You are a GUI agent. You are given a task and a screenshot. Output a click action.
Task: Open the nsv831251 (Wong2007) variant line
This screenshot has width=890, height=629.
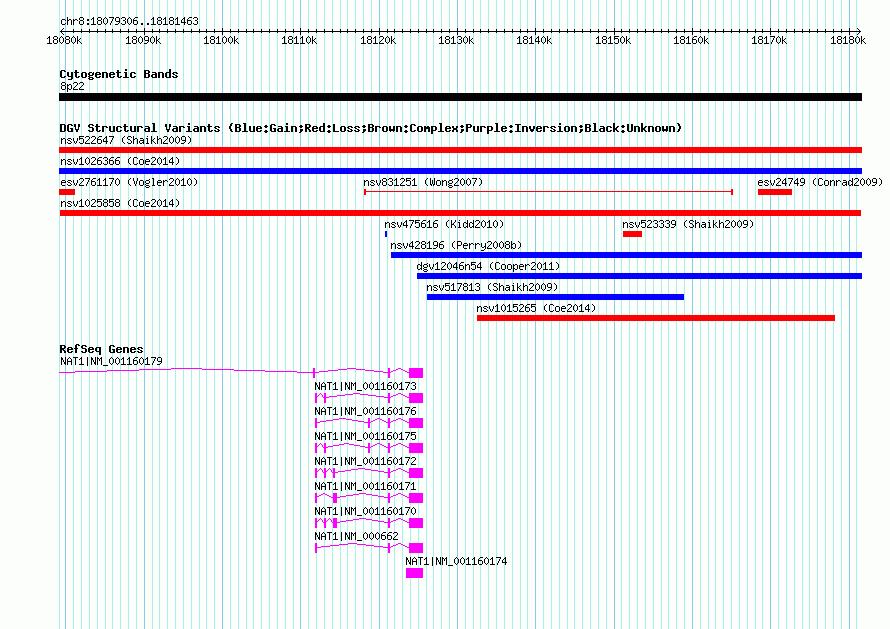coord(548,192)
